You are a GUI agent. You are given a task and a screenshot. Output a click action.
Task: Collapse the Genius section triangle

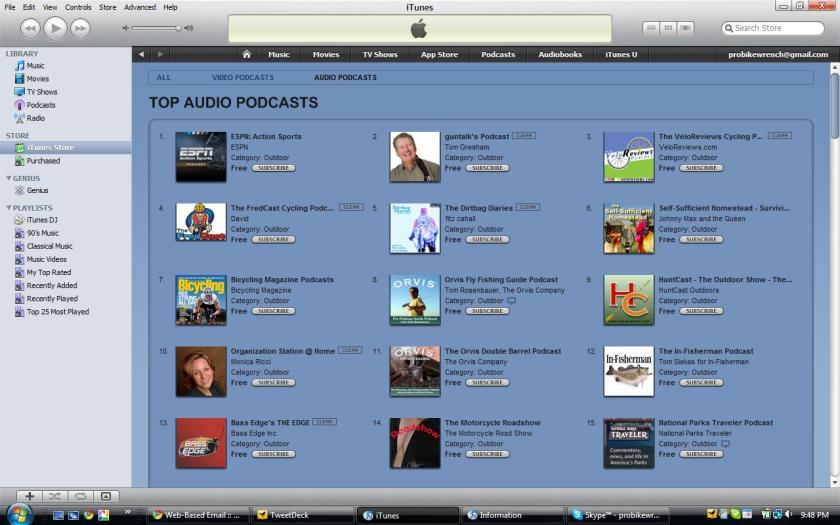pyautogui.click(x=9, y=177)
